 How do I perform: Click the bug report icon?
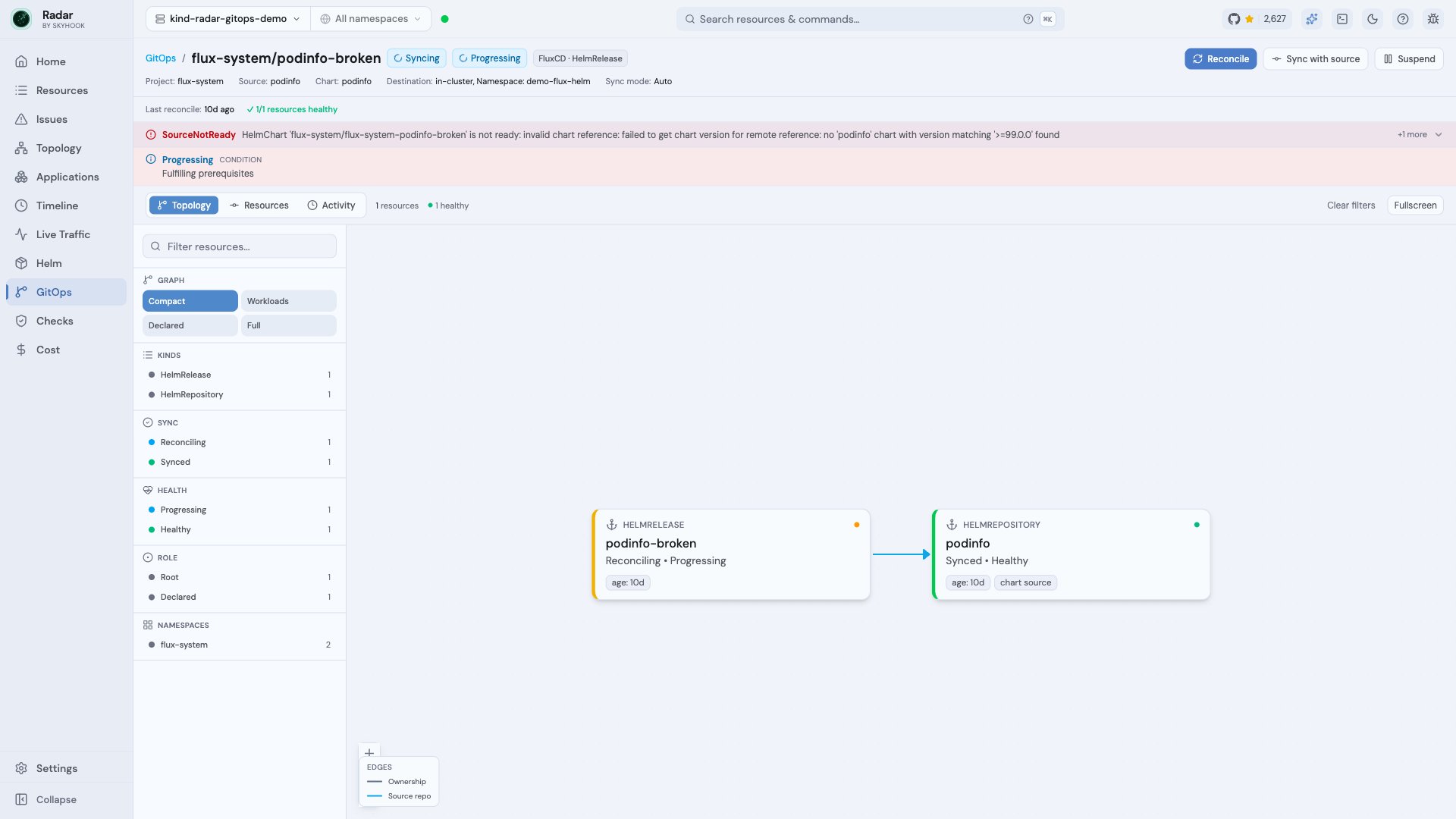click(x=1433, y=19)
